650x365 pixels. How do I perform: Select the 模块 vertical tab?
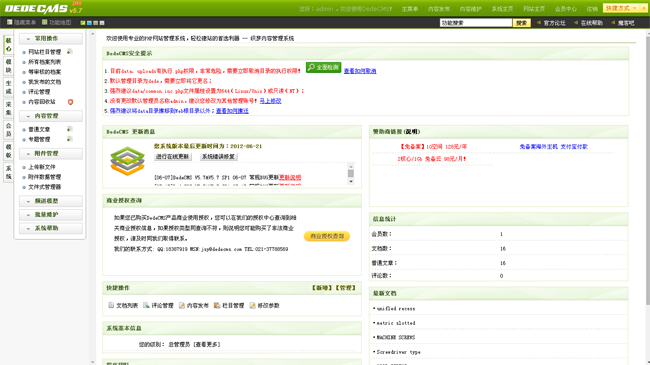pyautogui.click(x=8, y=66)
